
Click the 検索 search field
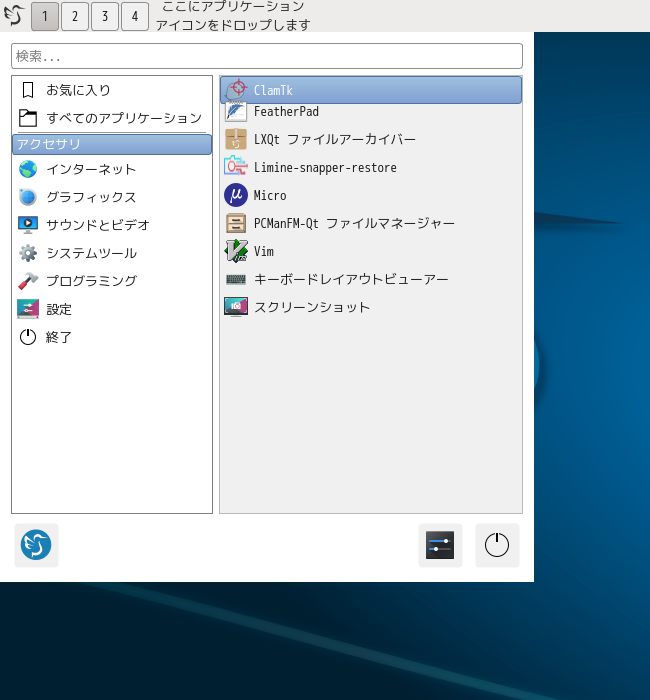[267, 56]
